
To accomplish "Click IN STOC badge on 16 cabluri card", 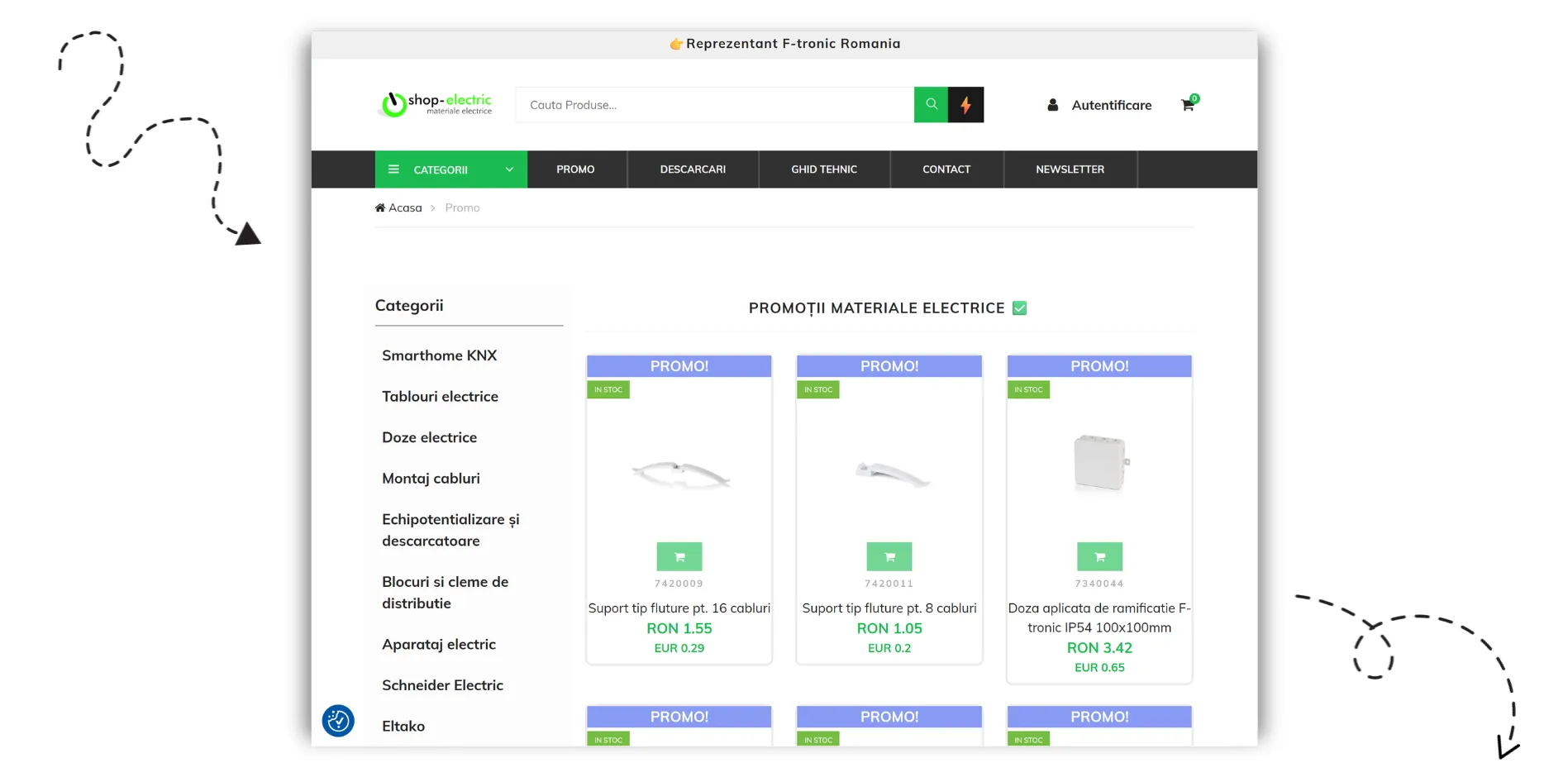I will click(608, 389).
